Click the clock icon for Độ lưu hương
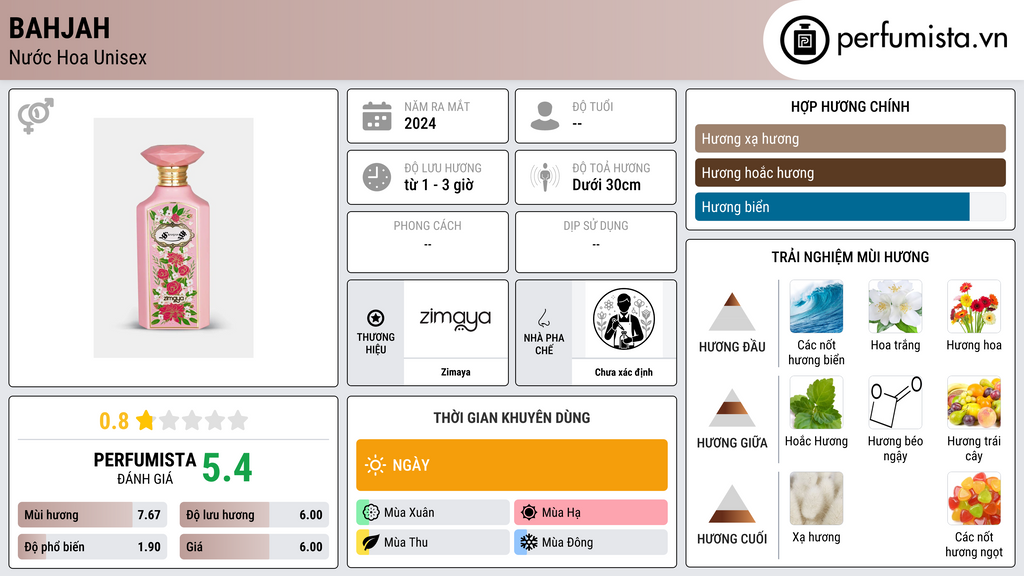1024x576 pixels. (x=377, y=177)
